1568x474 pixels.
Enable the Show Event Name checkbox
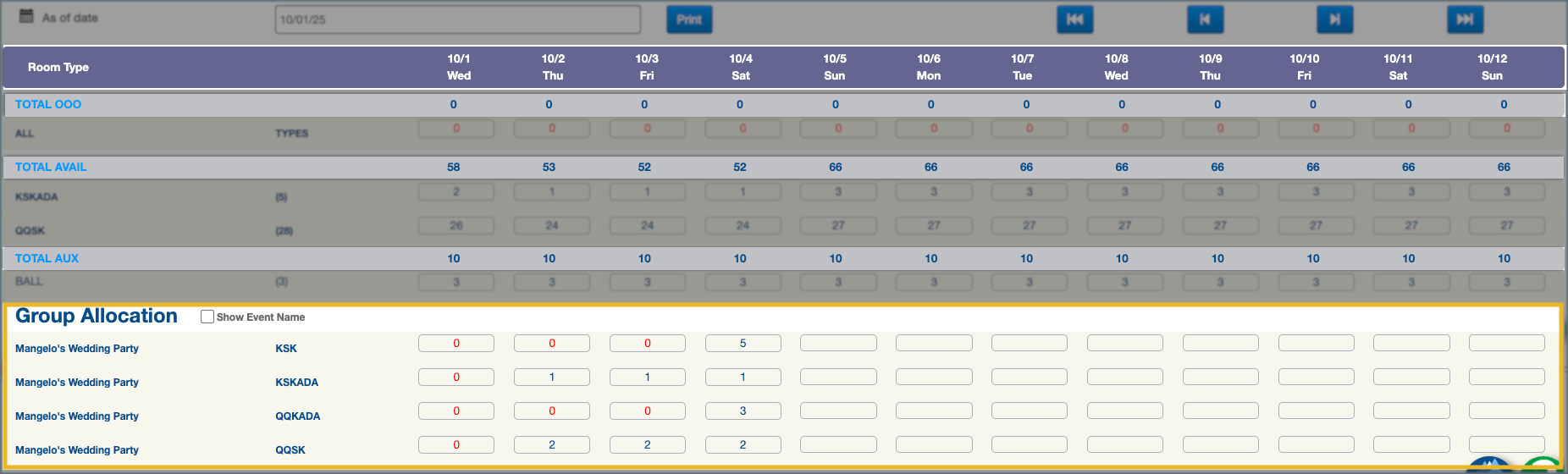(x=207, y=317)
